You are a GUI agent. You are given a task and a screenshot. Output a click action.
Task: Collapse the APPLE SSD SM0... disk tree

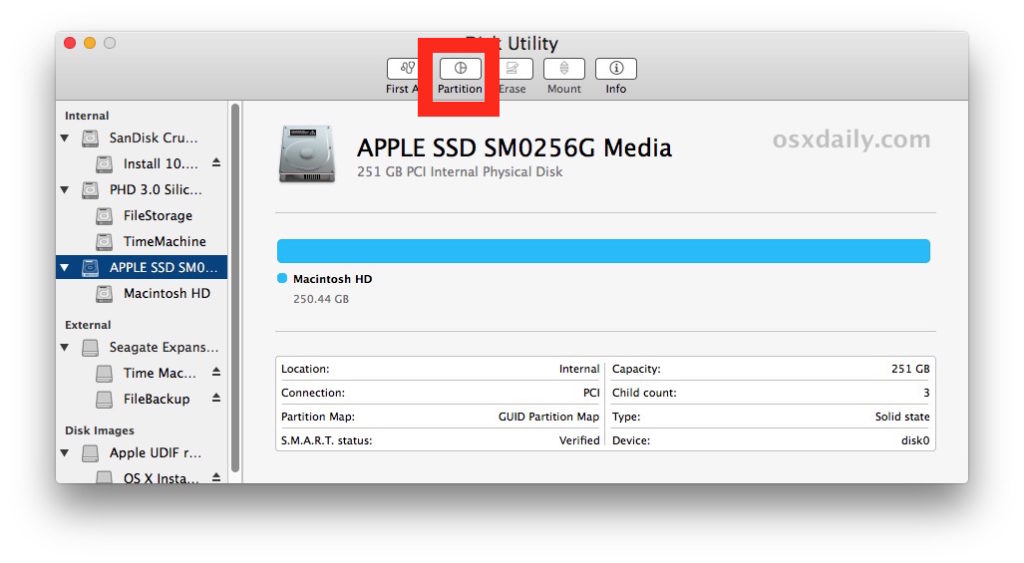65,267
